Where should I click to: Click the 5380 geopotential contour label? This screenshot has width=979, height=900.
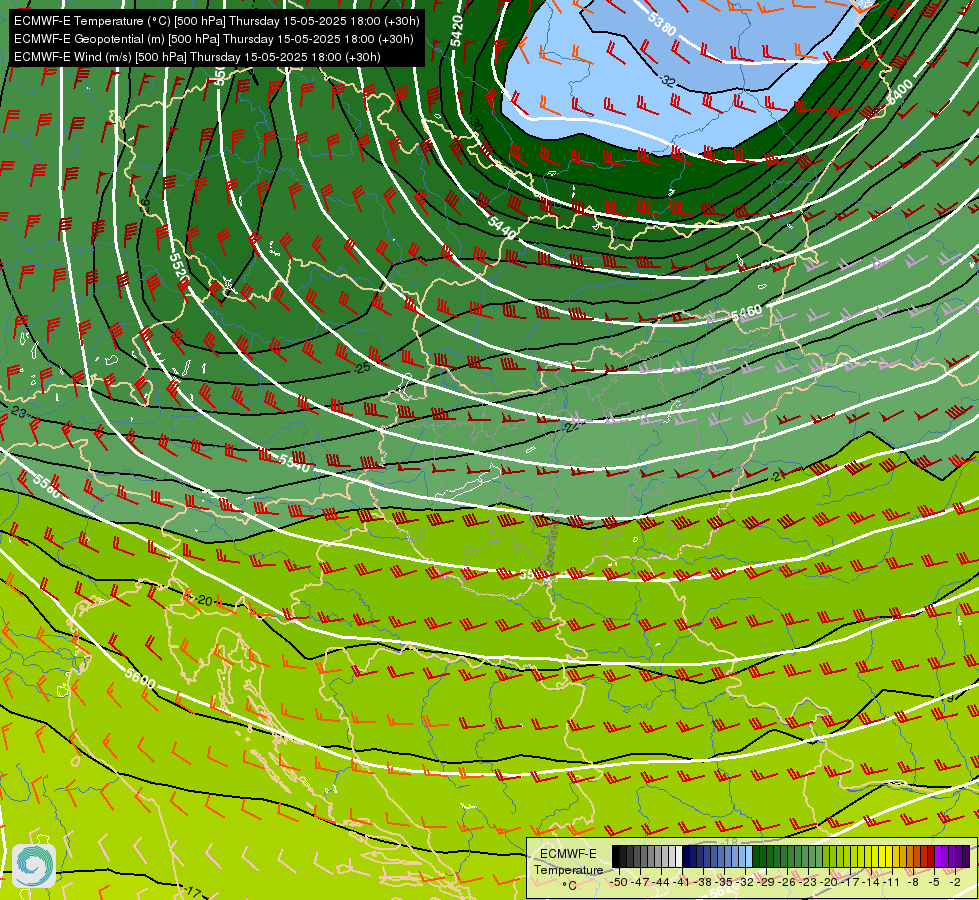(662, 25)
